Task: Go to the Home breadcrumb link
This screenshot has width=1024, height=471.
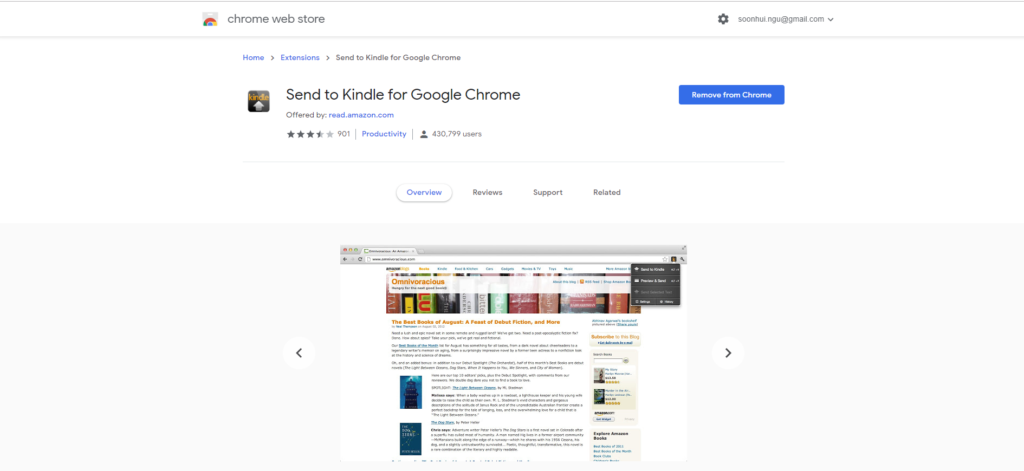Action: pos(253,57)
